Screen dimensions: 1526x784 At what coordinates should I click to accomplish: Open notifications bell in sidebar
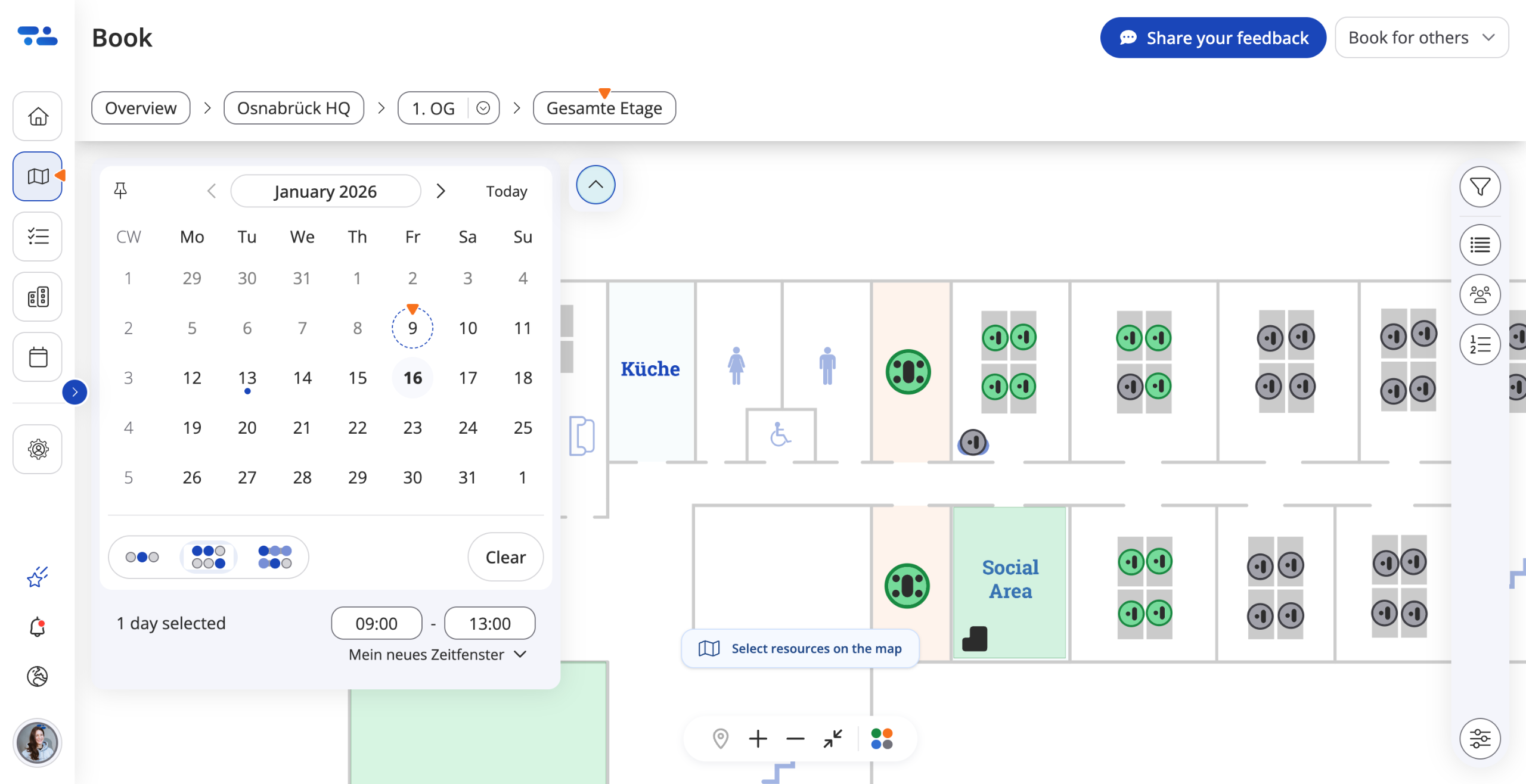click(38, 627)
